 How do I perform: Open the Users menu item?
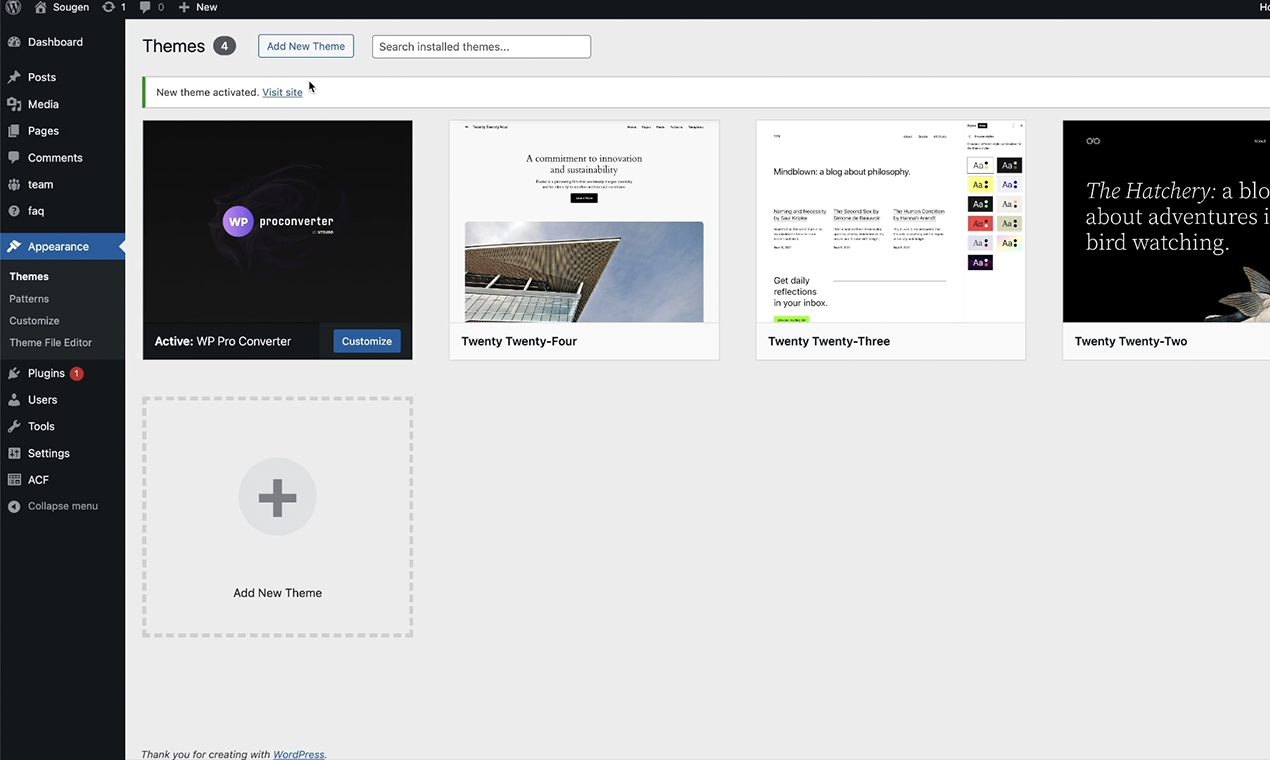(63, 400)
